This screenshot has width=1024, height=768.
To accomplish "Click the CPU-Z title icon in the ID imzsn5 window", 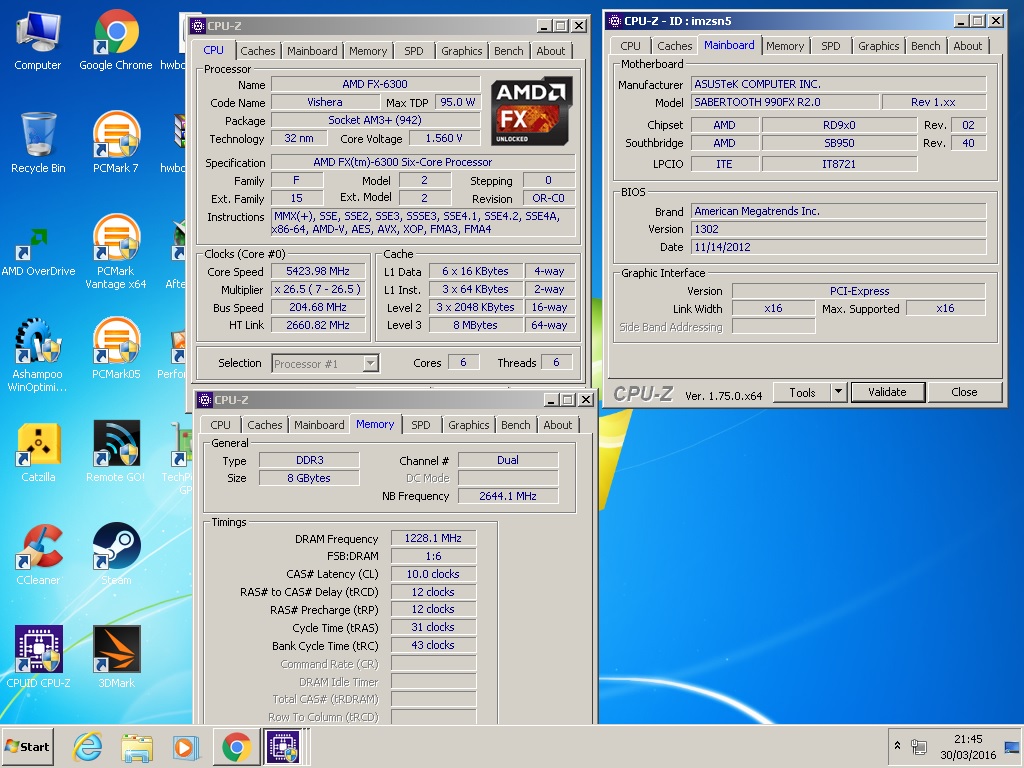I will tap(615, 21).
